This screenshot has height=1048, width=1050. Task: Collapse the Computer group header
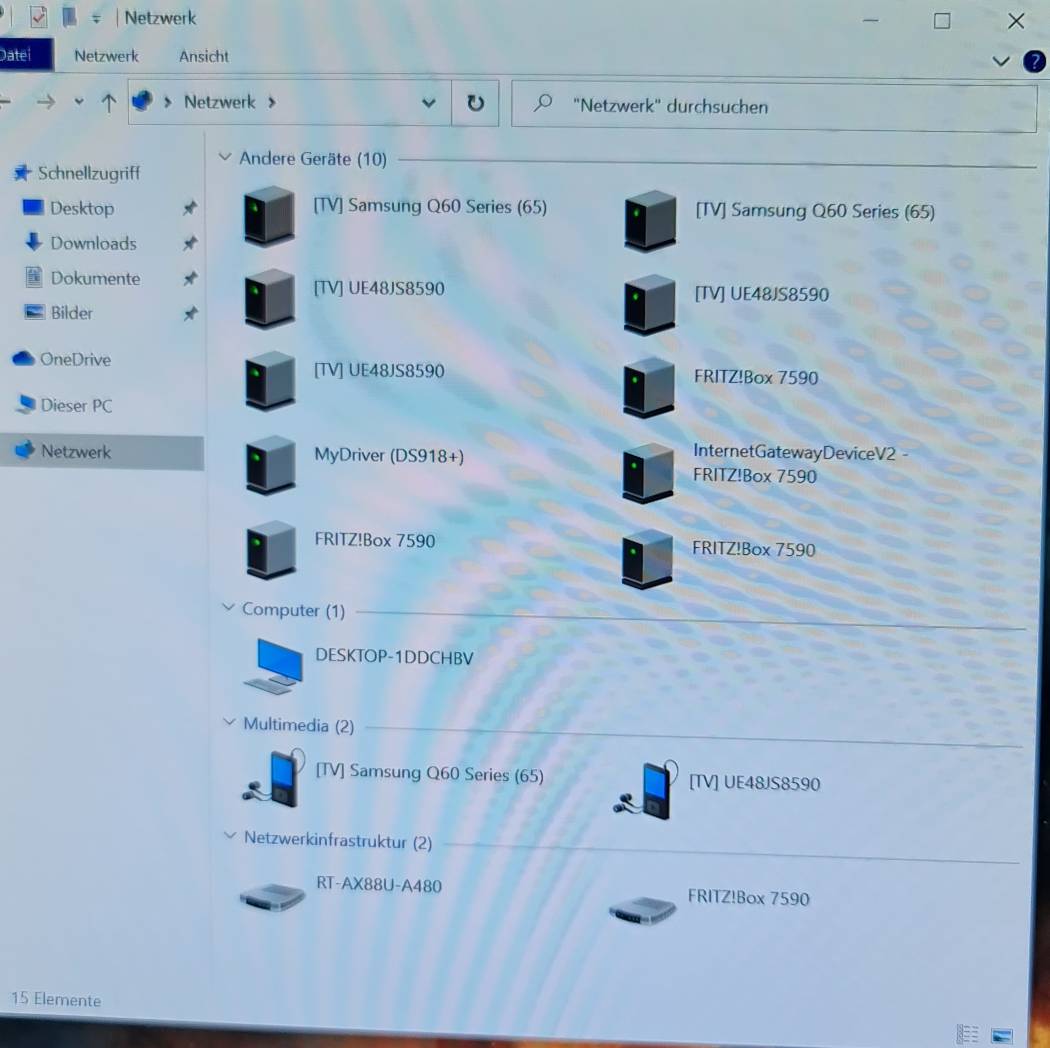228,609
